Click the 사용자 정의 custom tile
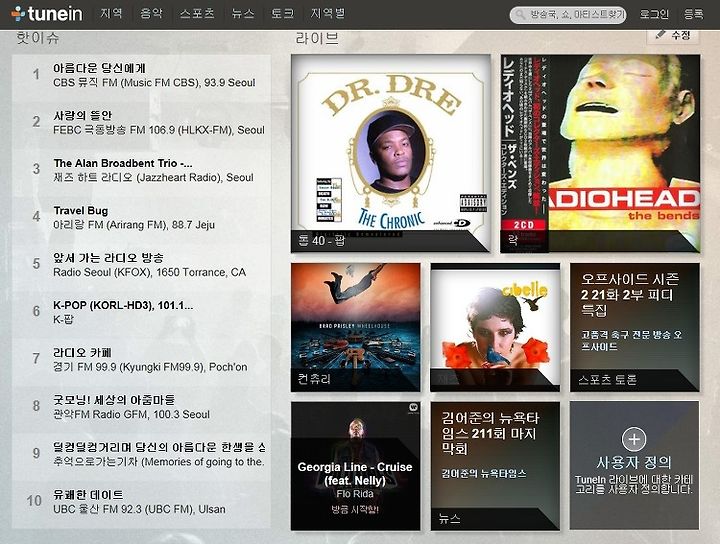The image size is (720, 544). point(635,466)
